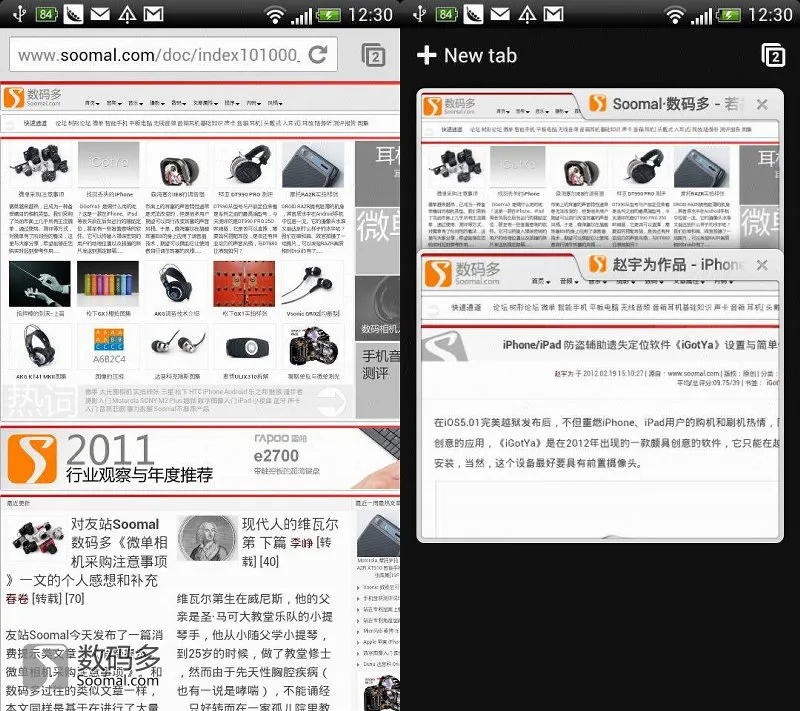Image resolution: width=800 pixels, height=711 pixels.
Task: Open the colorful batteries thumbnail on the left page
Action: [108, 284]
